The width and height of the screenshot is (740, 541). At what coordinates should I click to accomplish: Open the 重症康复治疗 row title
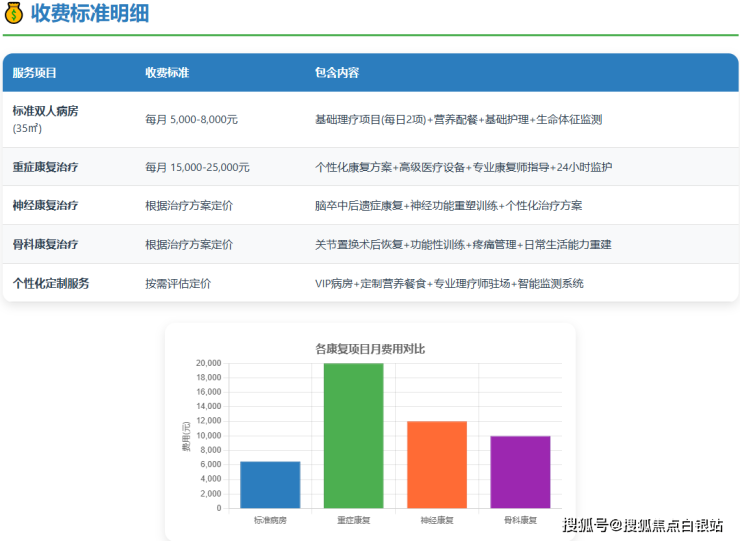tap(45, 167)
